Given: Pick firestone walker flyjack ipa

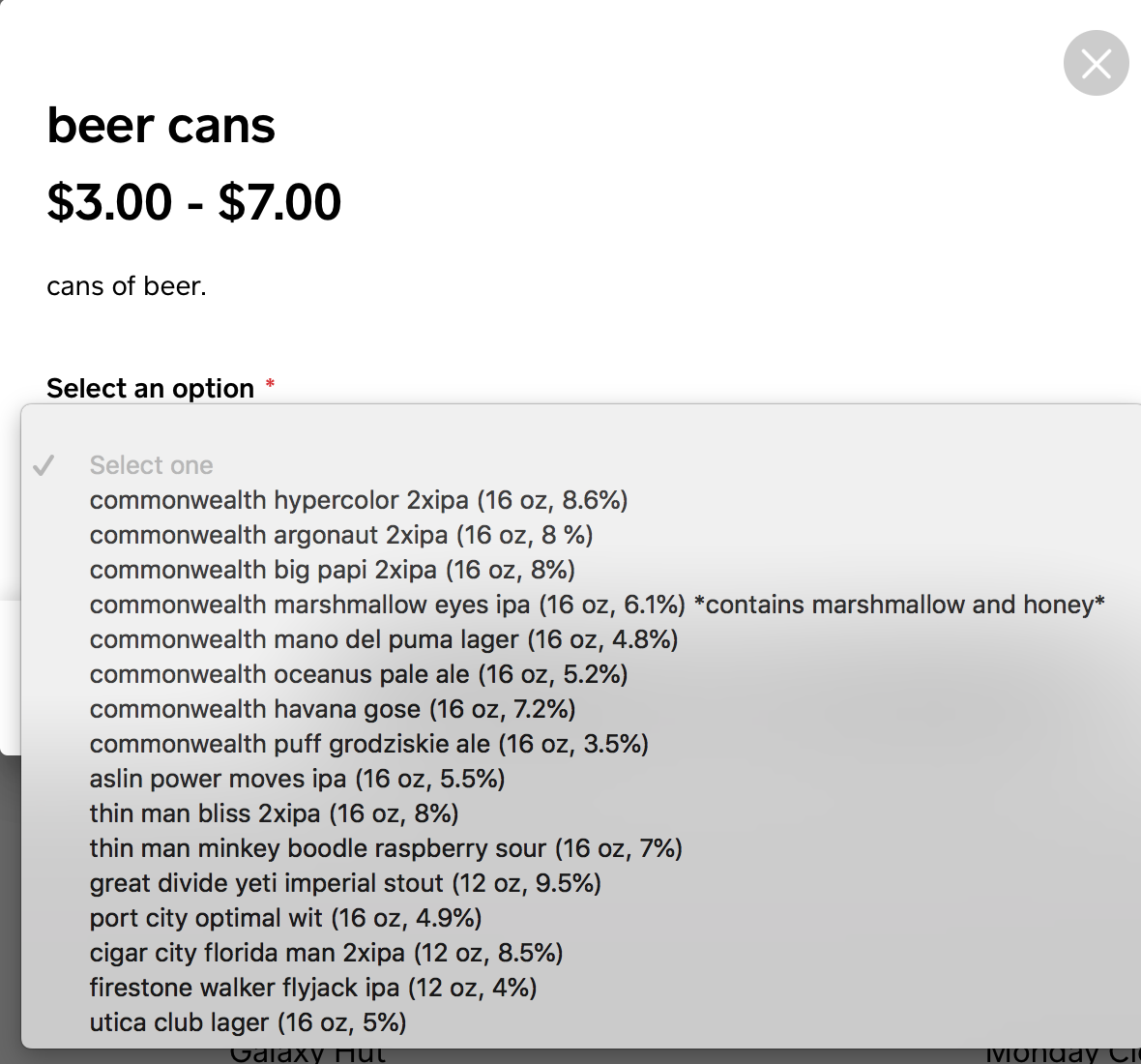Looking at the screenshot, I should (x=313, y=988).
